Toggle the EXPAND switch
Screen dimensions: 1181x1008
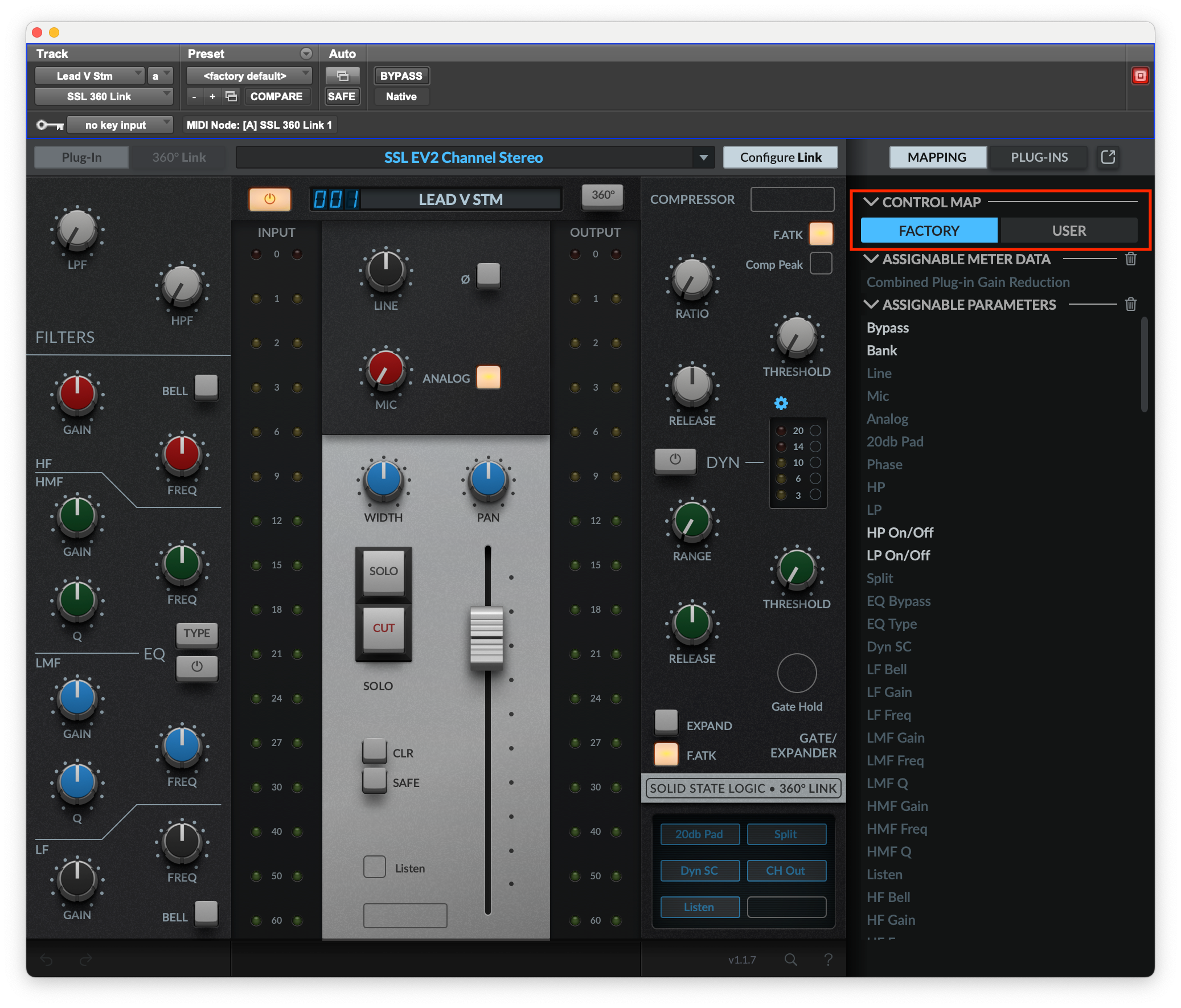(x=666, y=721)
